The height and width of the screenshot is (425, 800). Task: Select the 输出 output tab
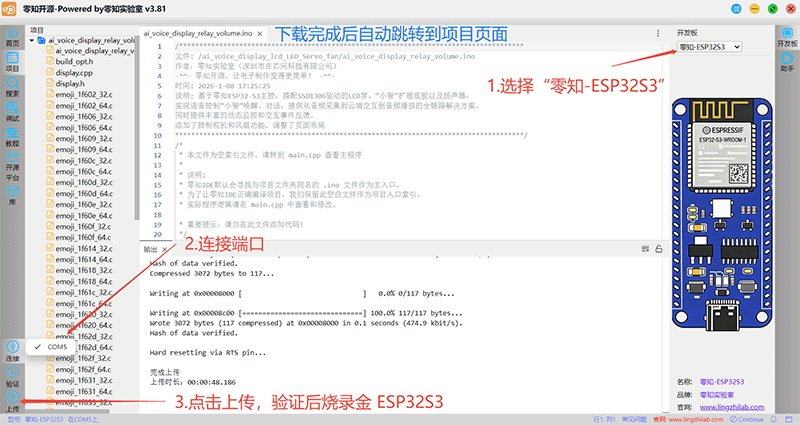pos(150,249)
